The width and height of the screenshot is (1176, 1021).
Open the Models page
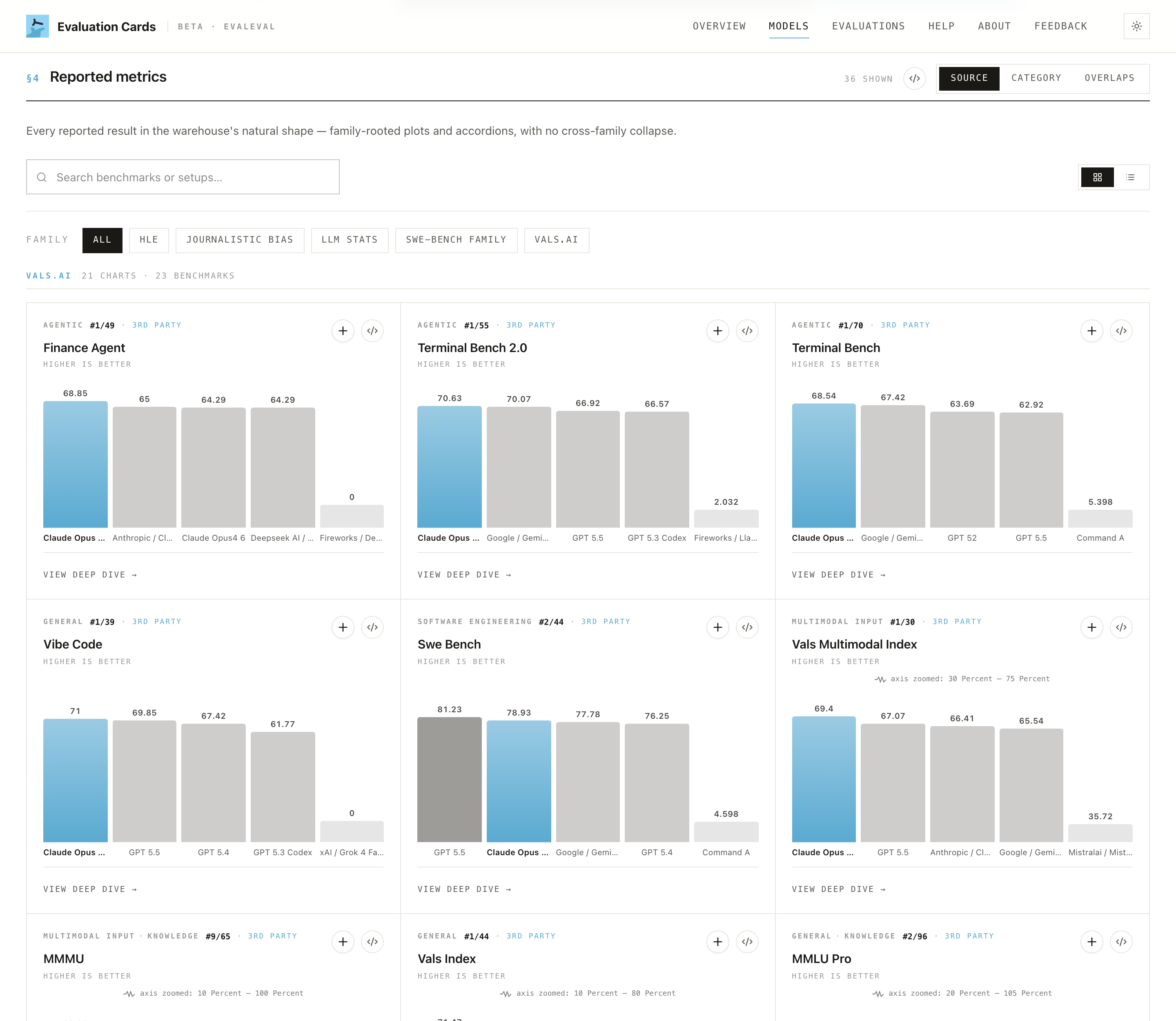pyautogui.click(x=788, y=26)
